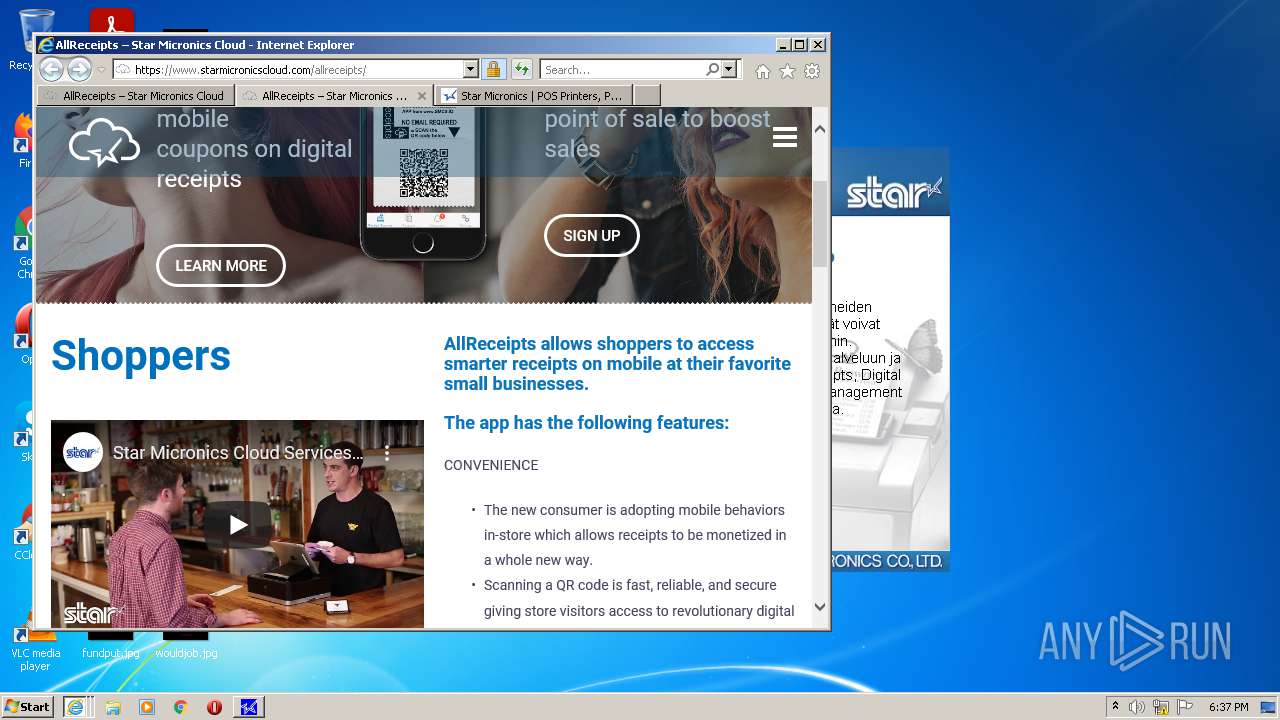Open Internet Explorer from the taskbar

coord(75,707)
